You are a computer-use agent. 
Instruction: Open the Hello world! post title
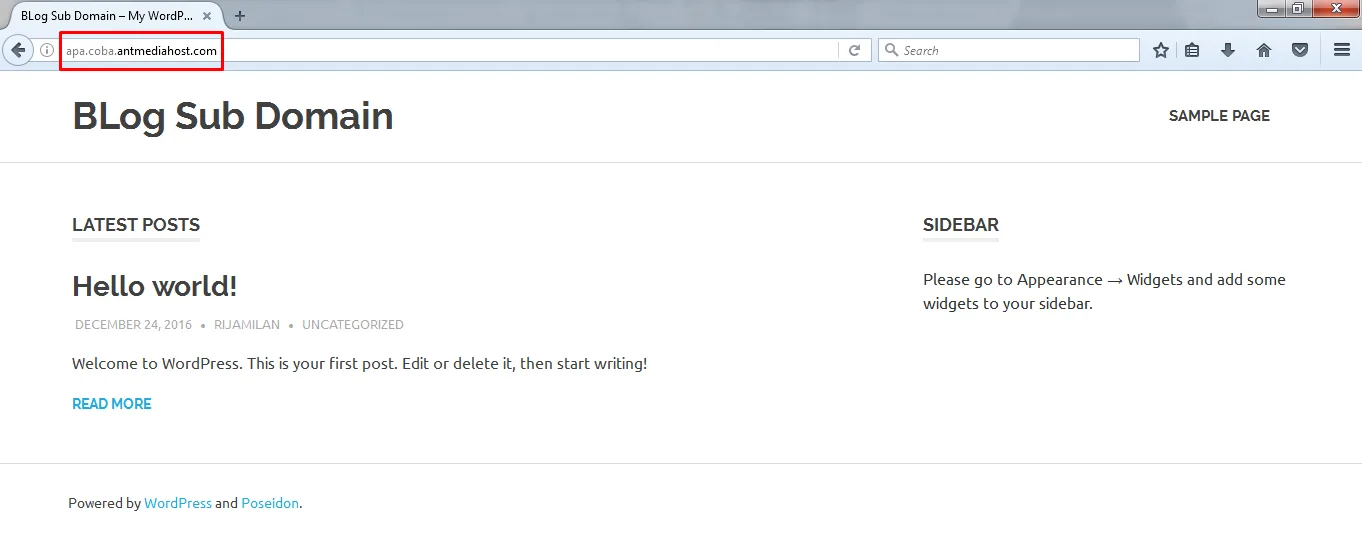tap(155, 286)
